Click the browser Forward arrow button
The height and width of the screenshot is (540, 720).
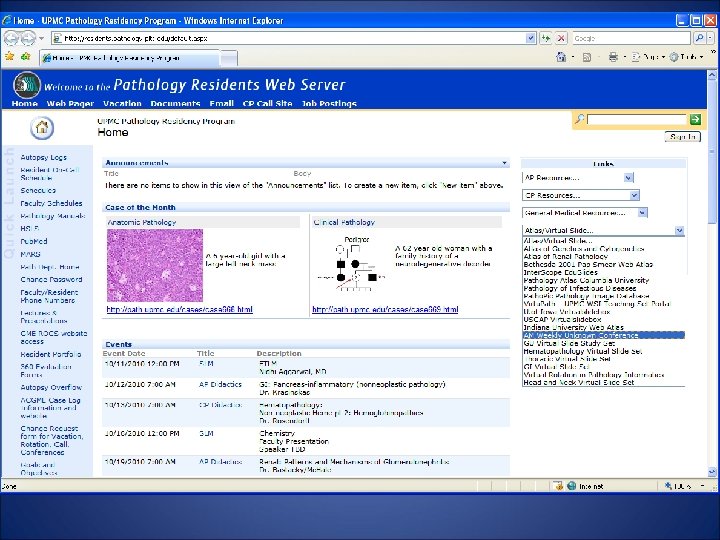(x=28, y=38)
